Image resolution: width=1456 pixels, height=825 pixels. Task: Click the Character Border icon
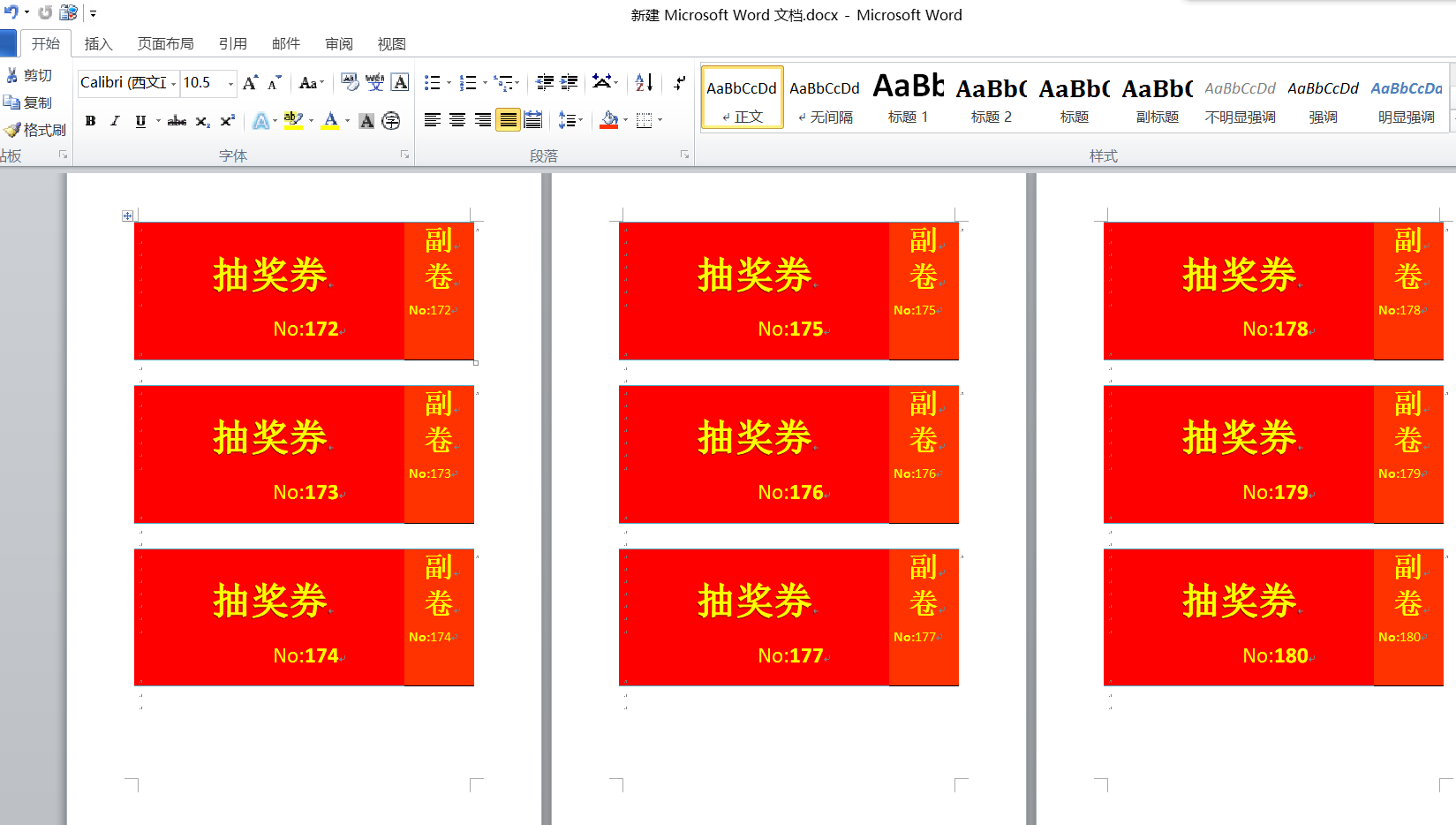[x=400, y=82]
